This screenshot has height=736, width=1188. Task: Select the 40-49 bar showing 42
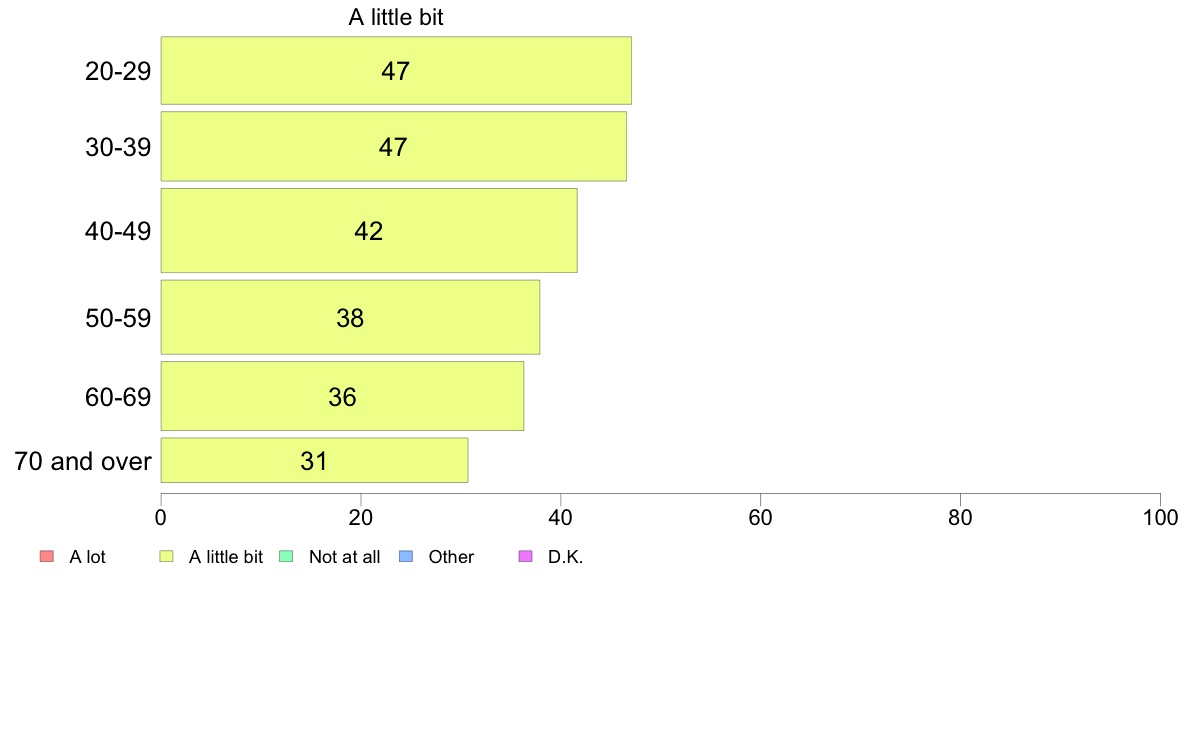369,230
